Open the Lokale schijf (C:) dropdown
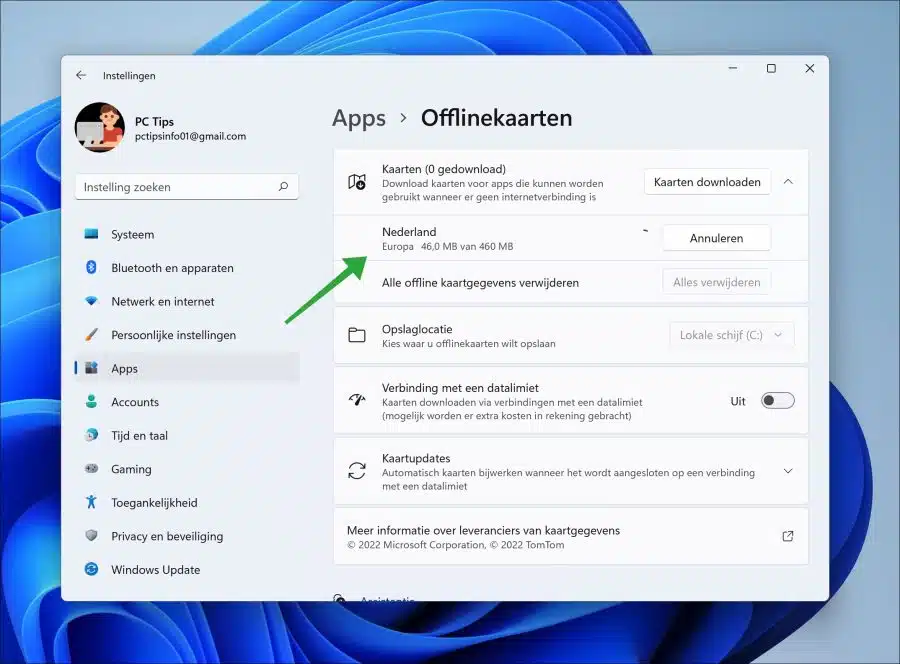 [x=732, y=335]
